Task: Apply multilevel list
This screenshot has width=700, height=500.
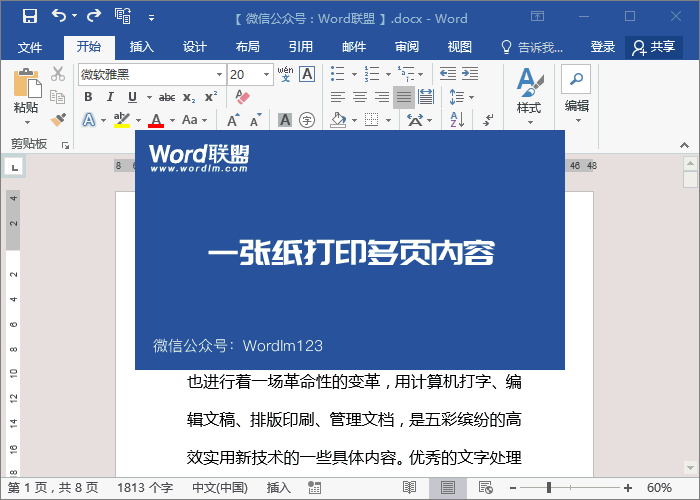Action: pos(406,73)
